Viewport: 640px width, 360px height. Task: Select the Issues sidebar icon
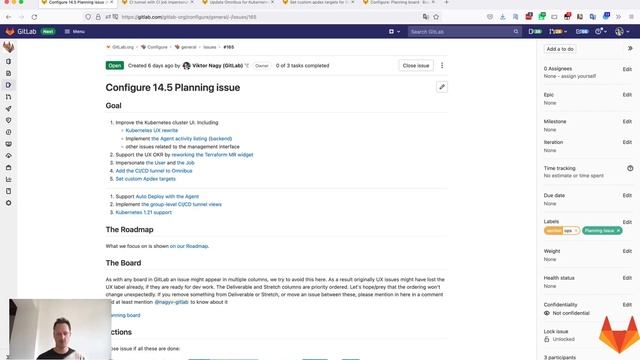click(x=9, y=85)
